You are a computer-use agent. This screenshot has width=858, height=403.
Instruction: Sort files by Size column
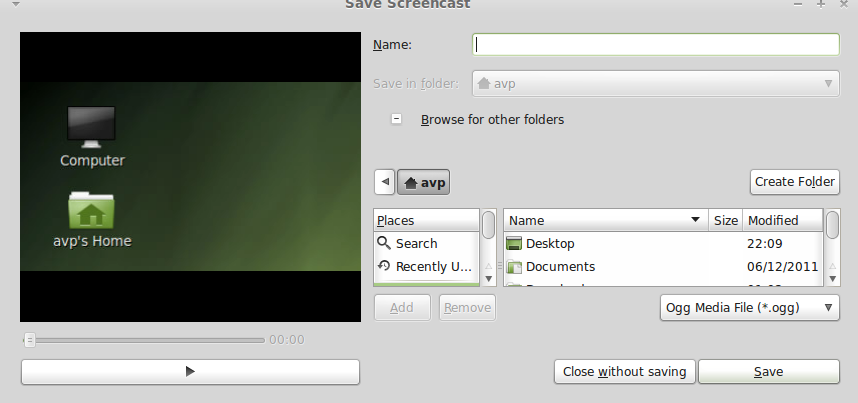click(726, 220)
